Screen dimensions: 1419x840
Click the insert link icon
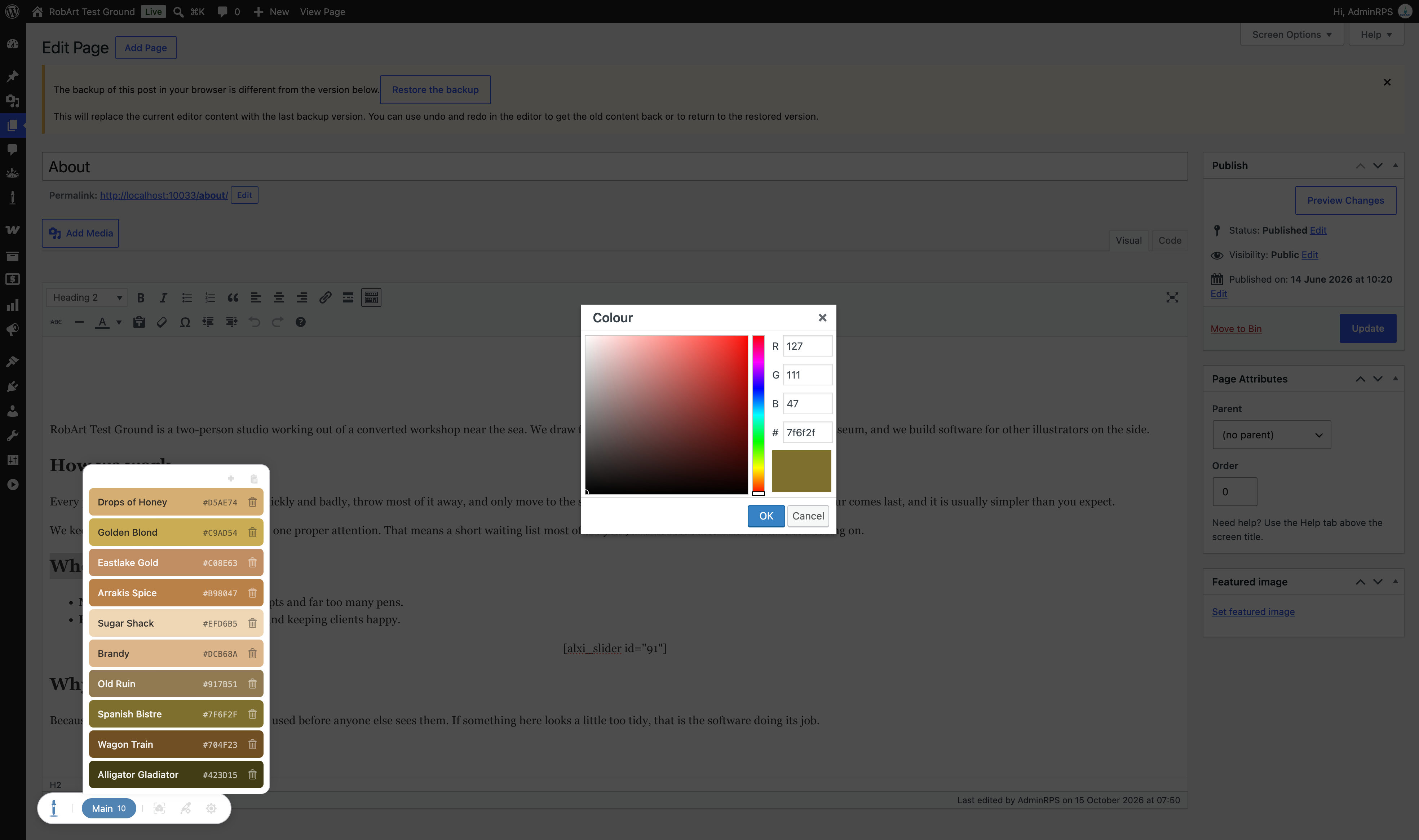pos(325,297)
